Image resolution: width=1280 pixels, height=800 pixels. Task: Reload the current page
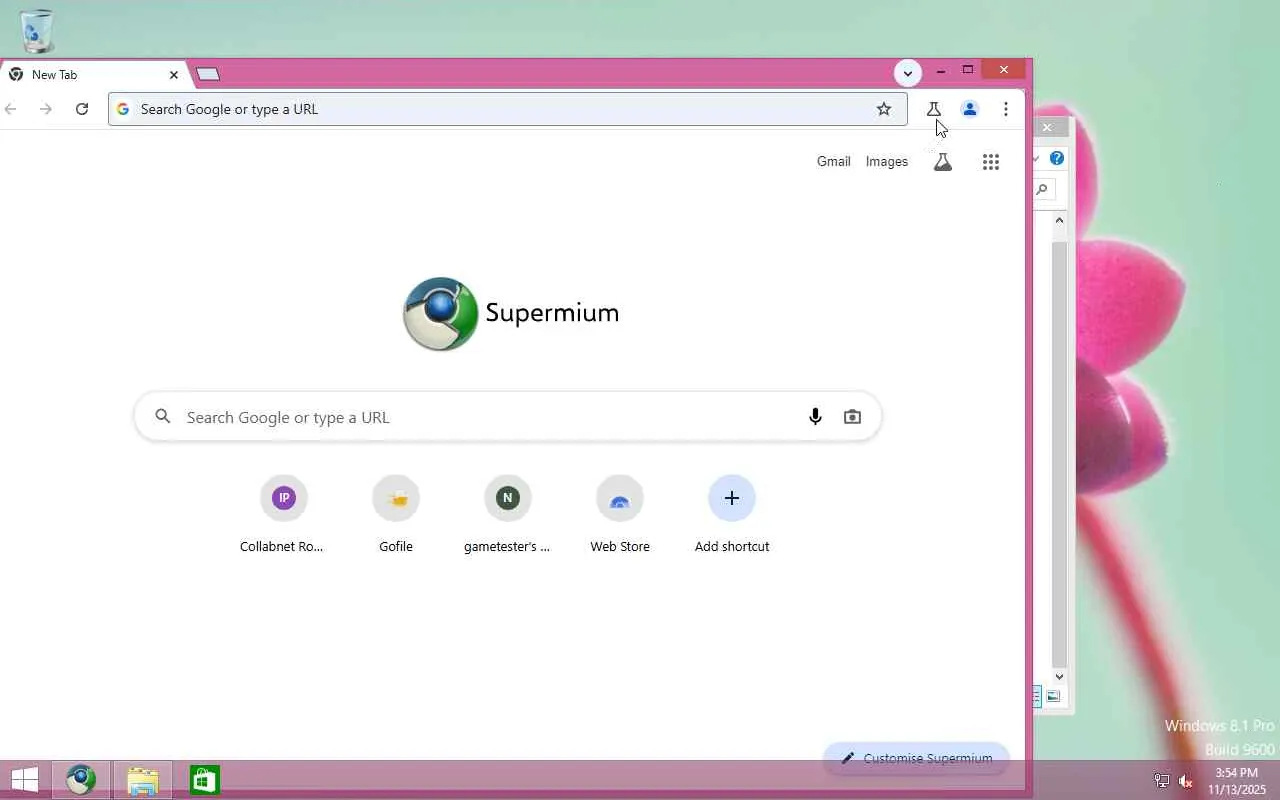[82, 109]
